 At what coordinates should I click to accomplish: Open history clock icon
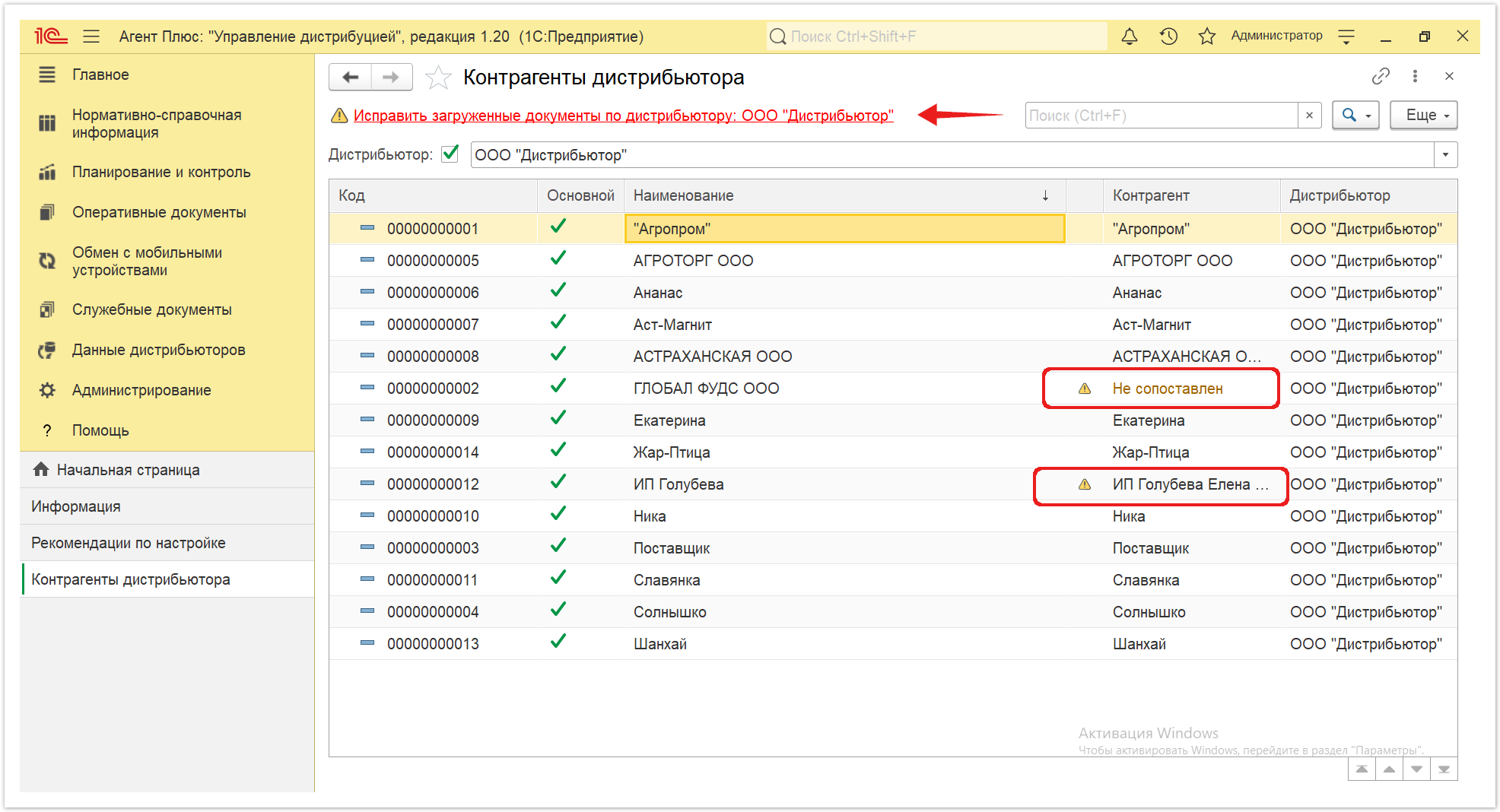1168,36
